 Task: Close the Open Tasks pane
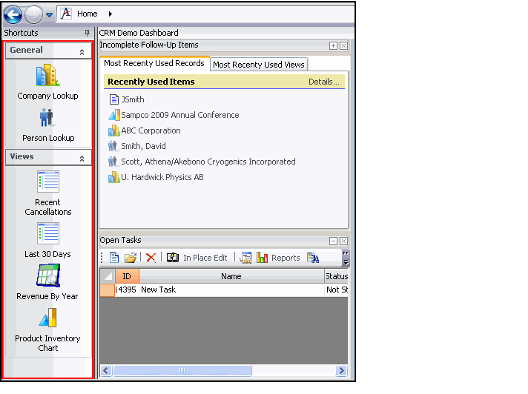tap(343, 241)
